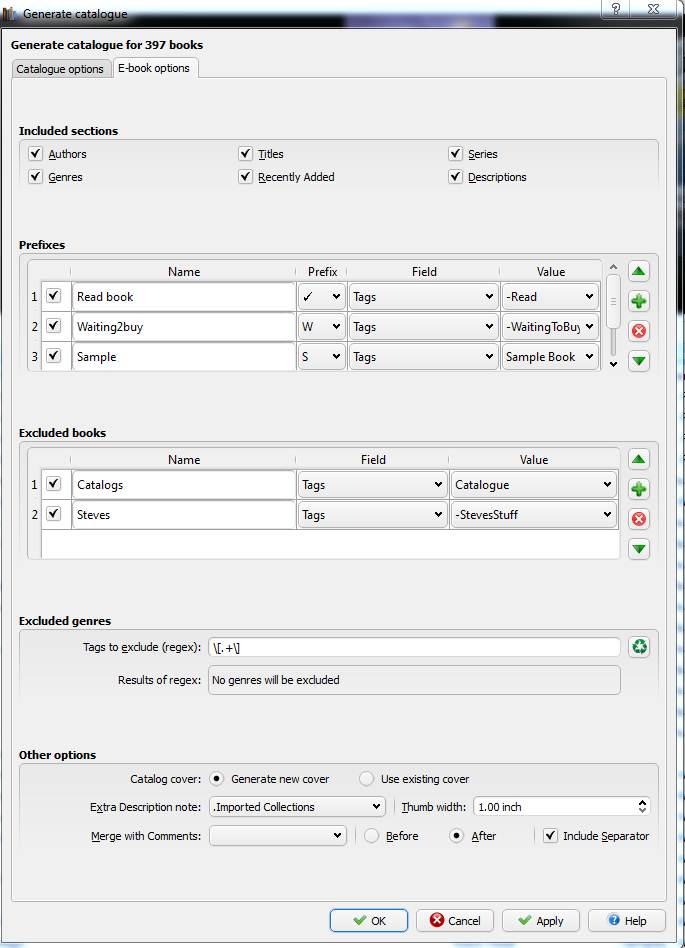Choose After for merge position
The height and width of the screenshot is (948, 685).
[456, 836]
